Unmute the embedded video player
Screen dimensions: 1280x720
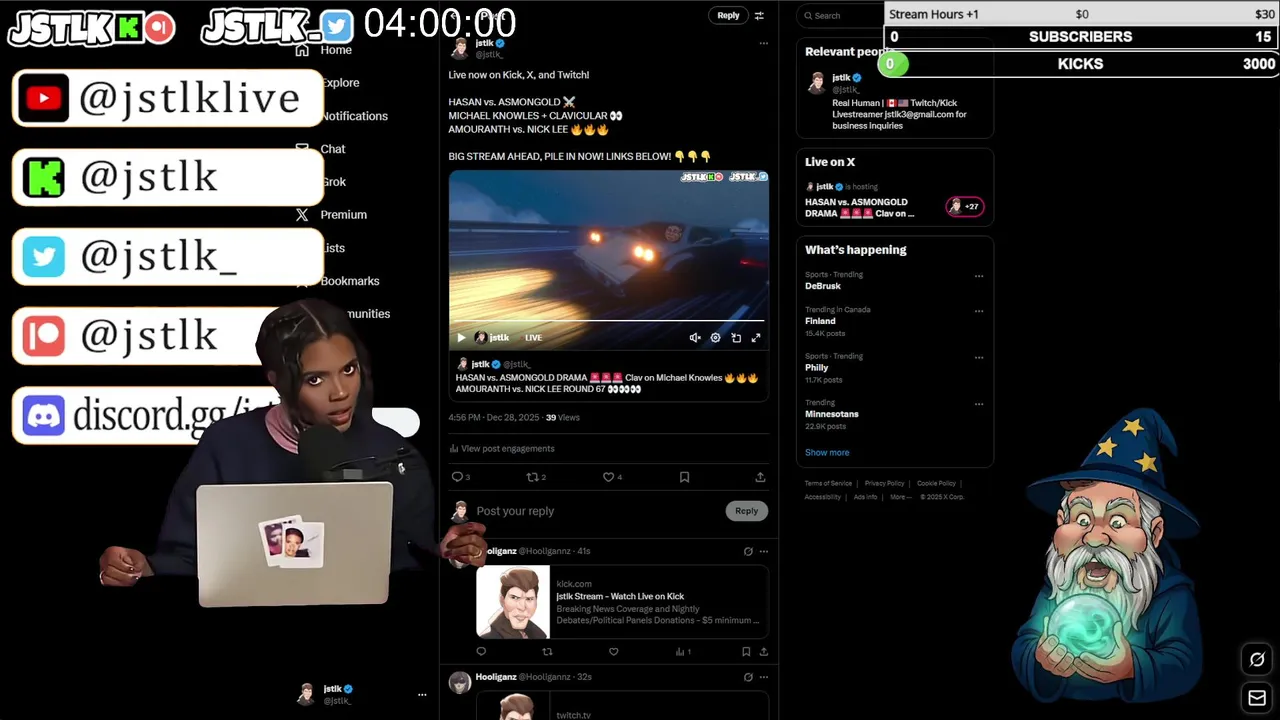tap(695, 338)
